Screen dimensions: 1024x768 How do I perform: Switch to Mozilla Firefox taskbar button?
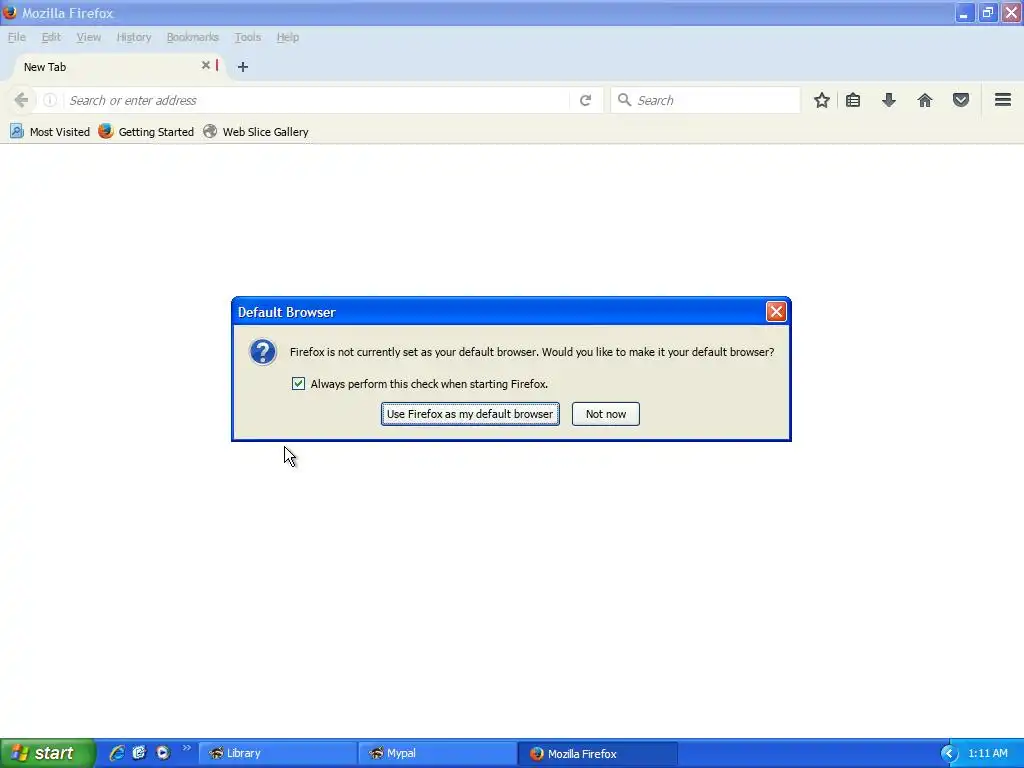click(x=597, y=753)
